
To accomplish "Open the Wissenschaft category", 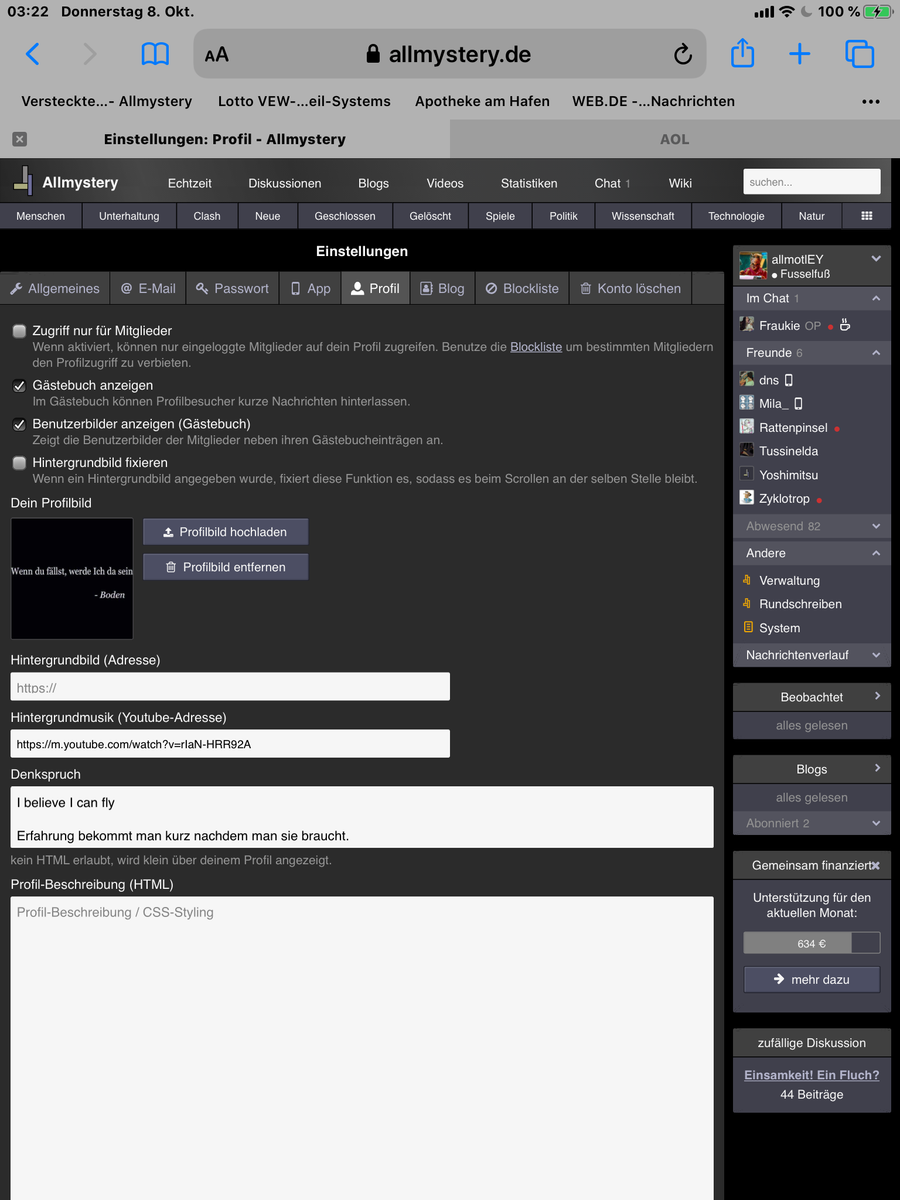I will (x=643, y=216).
